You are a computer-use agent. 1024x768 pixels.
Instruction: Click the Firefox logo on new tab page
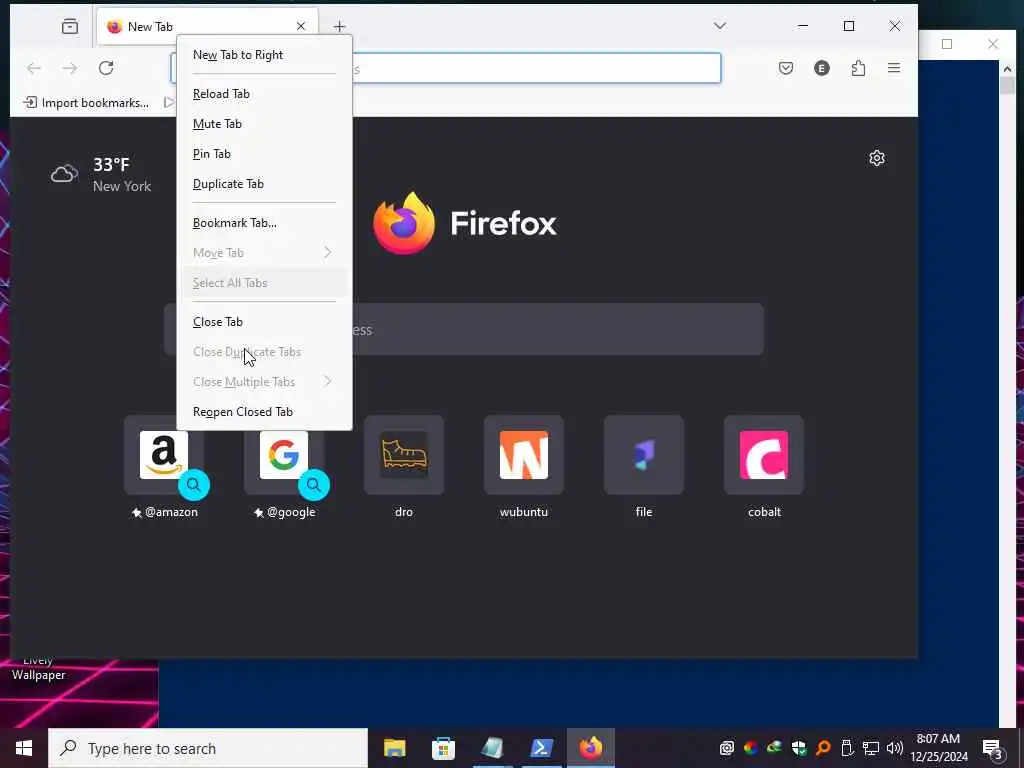(x=404, y=223)
